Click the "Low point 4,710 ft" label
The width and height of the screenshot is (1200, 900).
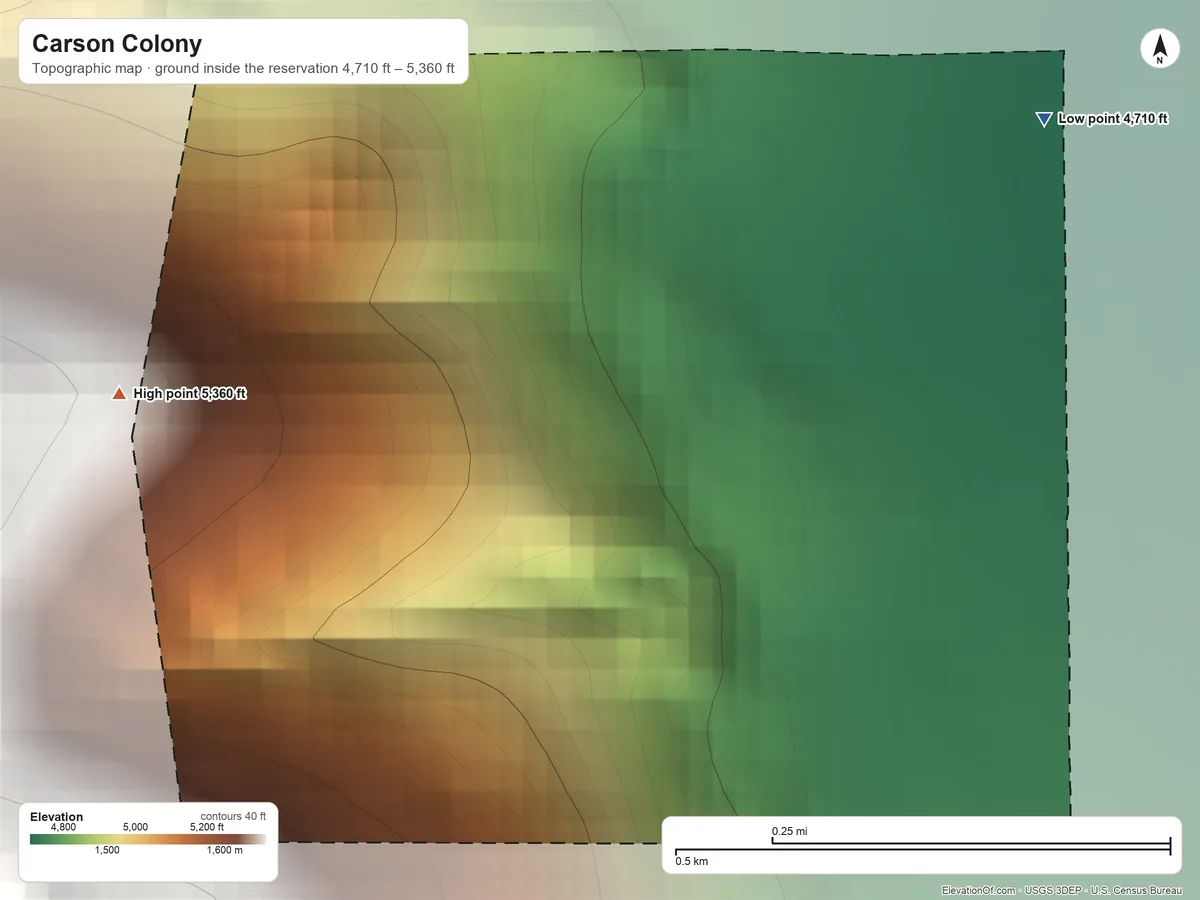1114,118
